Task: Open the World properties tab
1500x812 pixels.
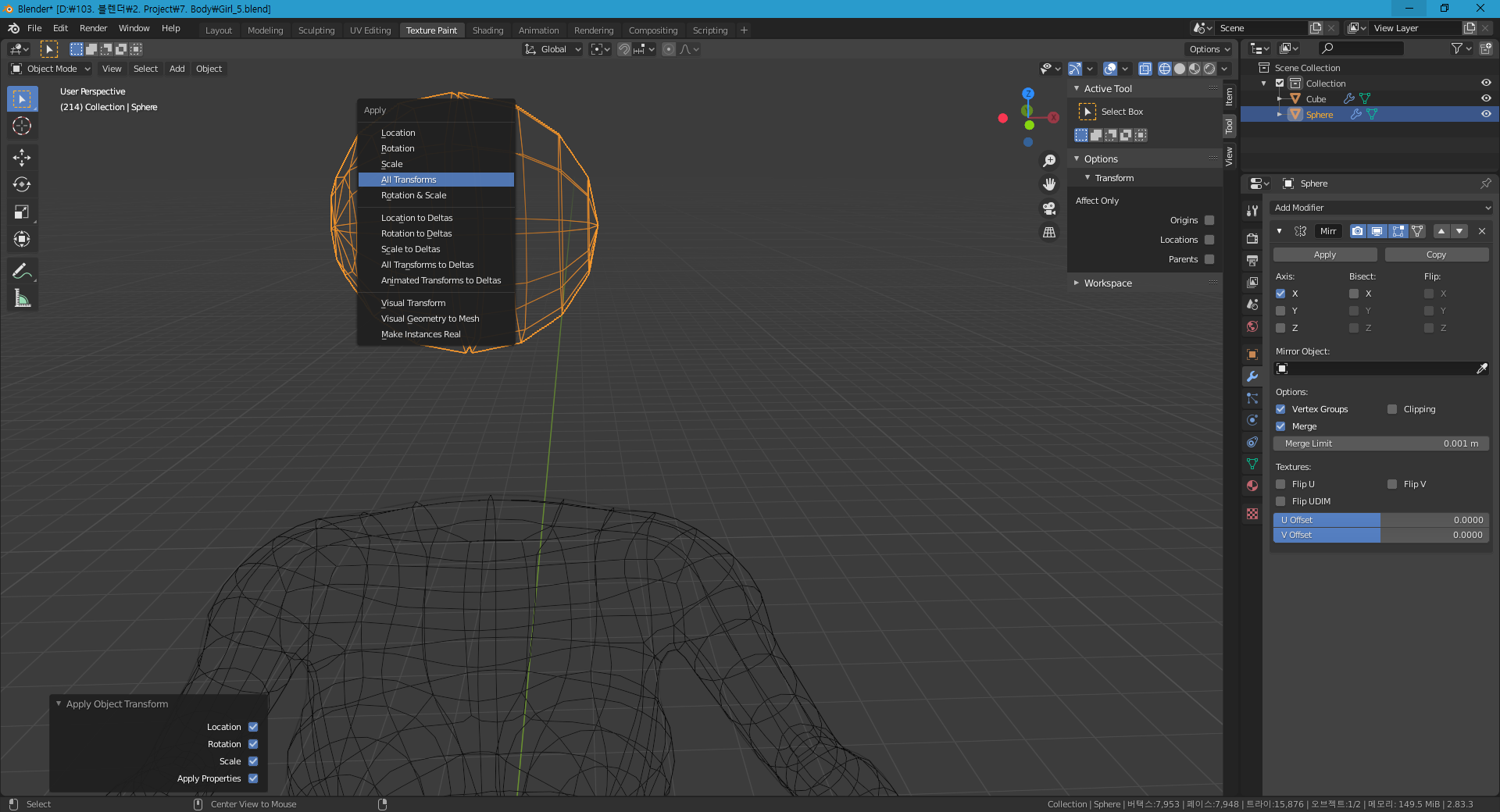Action: click(x=1252, y=326)
